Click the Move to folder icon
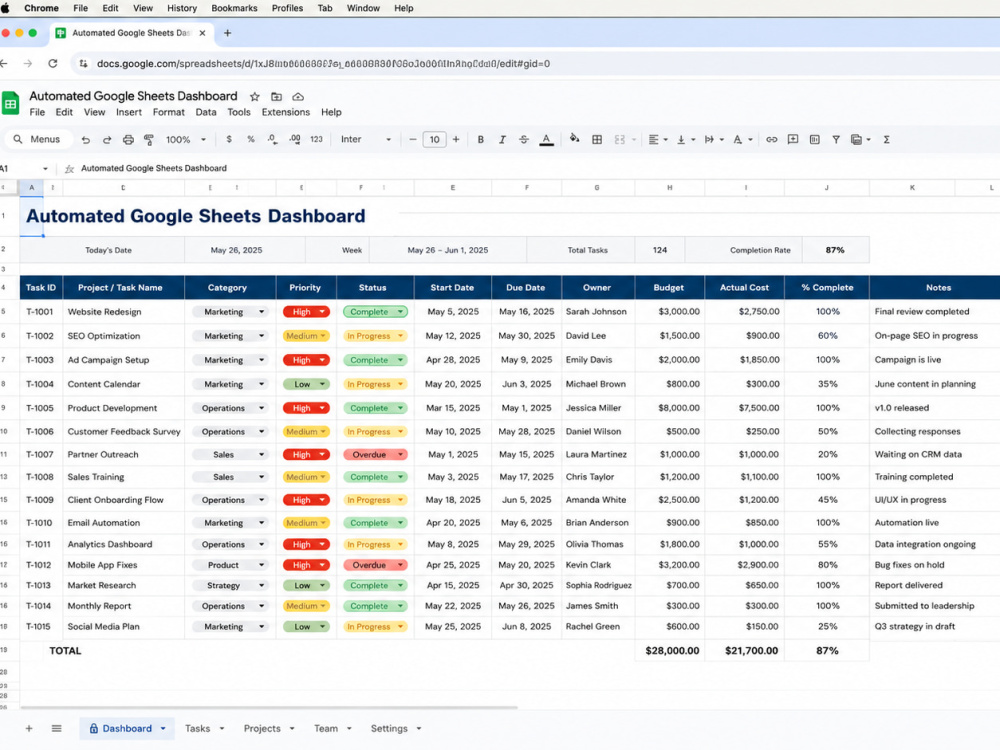 276,97
